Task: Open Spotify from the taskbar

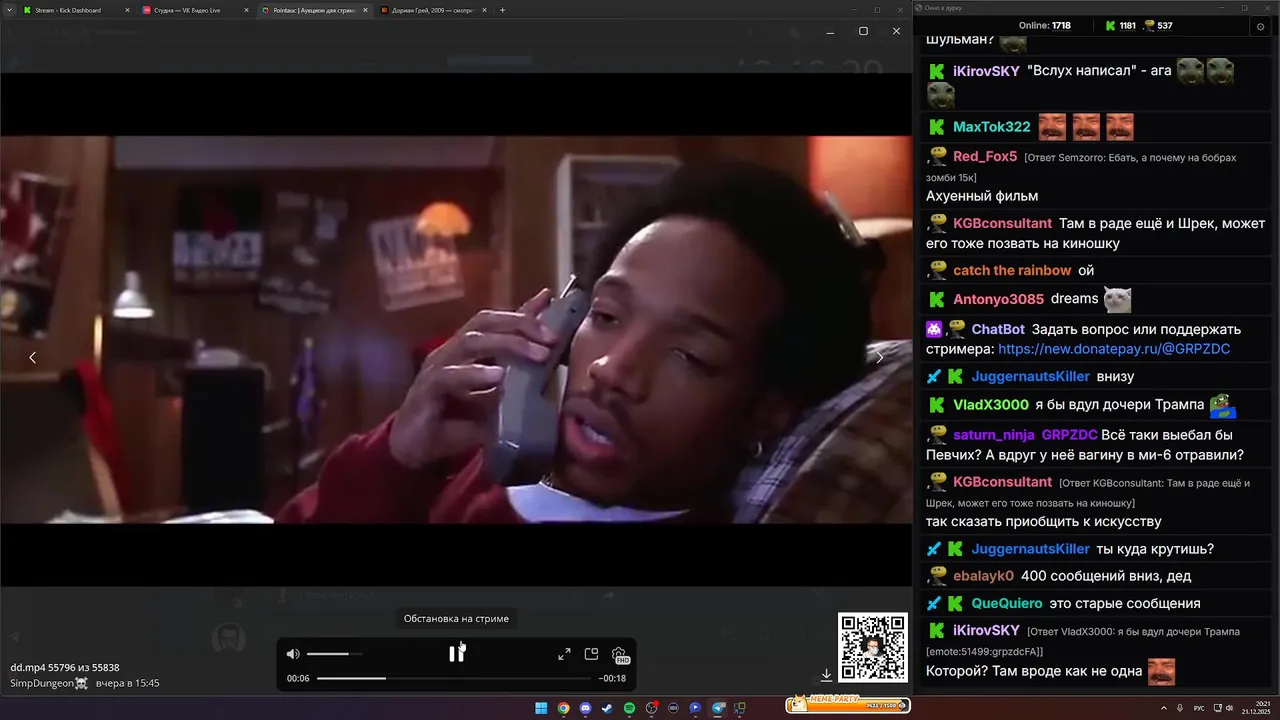Action: (x=629, y=708)
